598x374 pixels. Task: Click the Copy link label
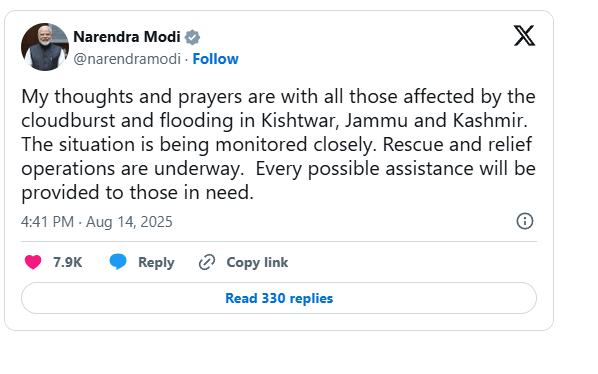[x=257, y=262]
